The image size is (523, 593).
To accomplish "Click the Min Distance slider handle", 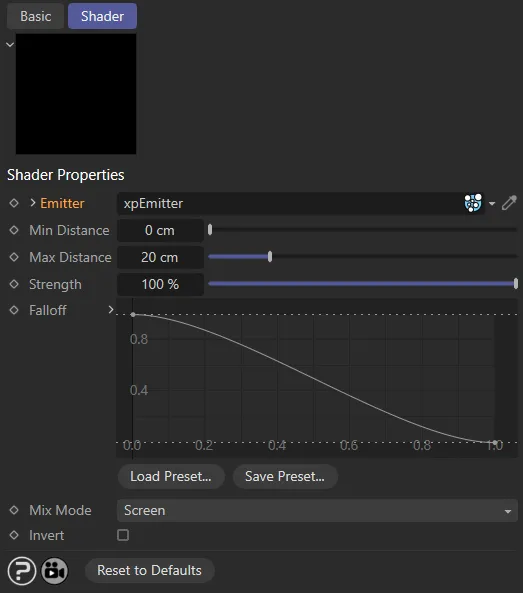I will pyautogui.click(x=210, y=230).
